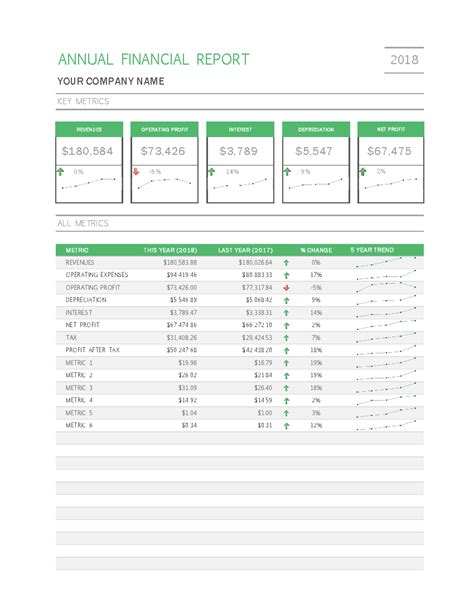474x613 pixels.
Task: Select the red down arrow in the Operating Profit row
Action: (286, 288)
